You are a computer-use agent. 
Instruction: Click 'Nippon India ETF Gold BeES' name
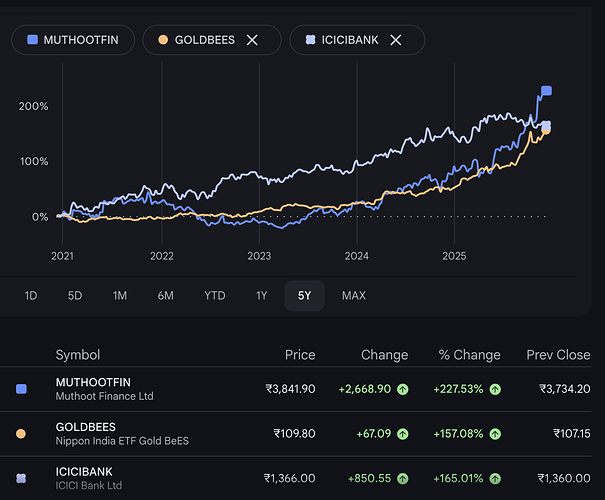pyautogui.click(x=122, y=441)
